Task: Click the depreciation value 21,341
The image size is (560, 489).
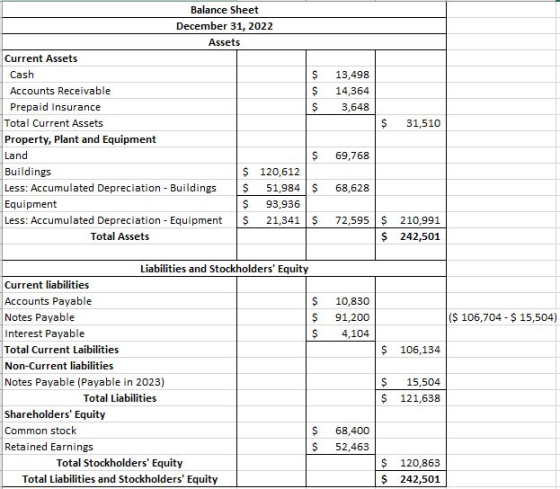Action: 283,220
